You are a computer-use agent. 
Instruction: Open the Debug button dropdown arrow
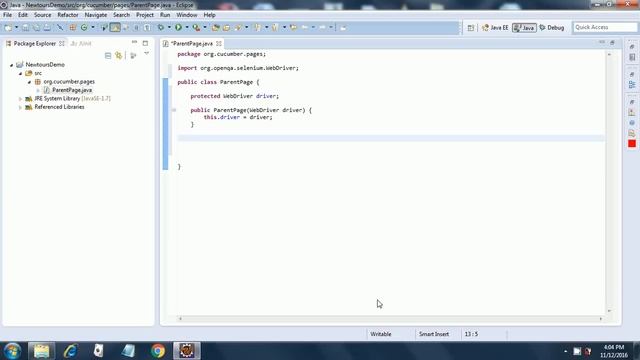pyautogui.click(x=169, y=27)
